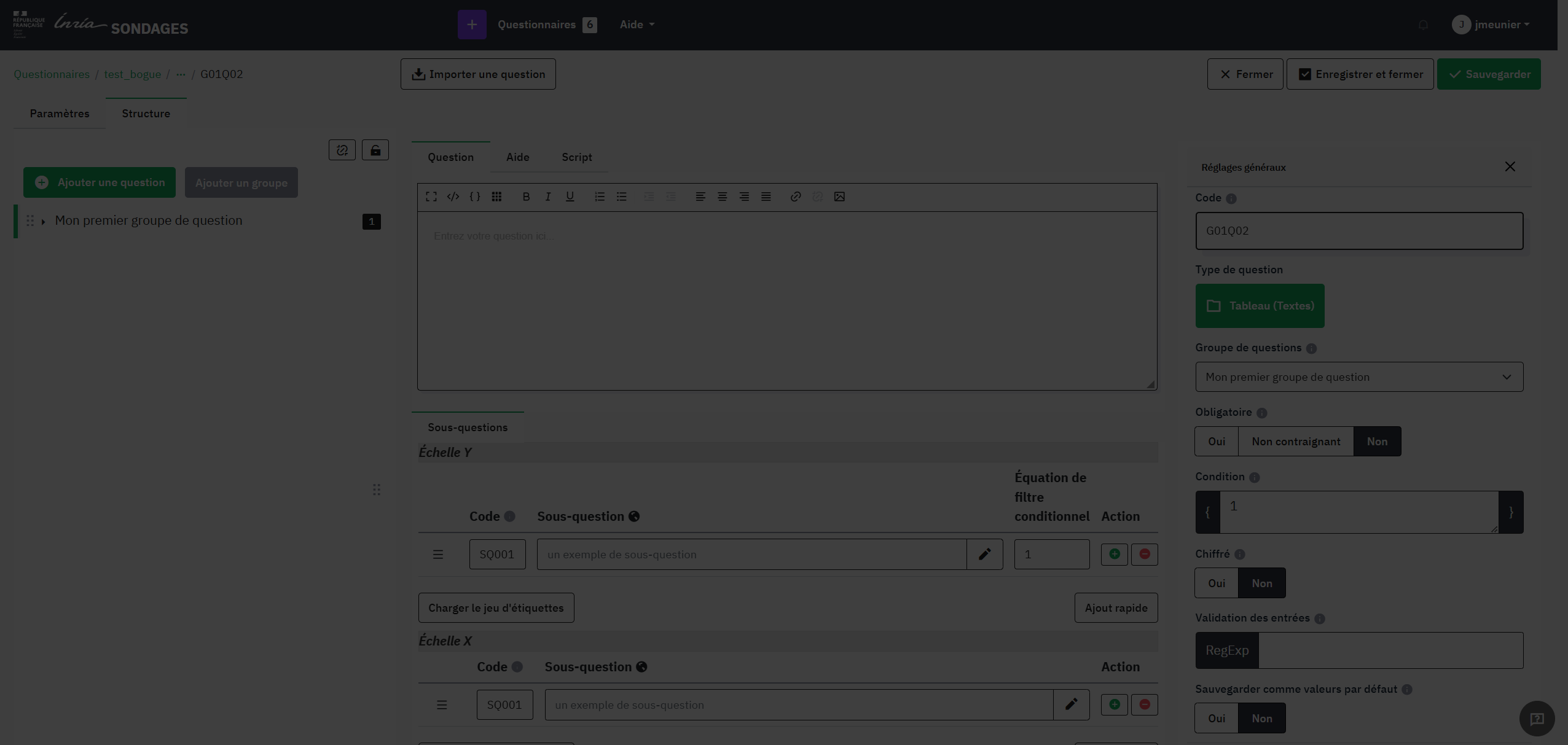
Task: Click the source code view icon
Action: click(x=453, y=197)
